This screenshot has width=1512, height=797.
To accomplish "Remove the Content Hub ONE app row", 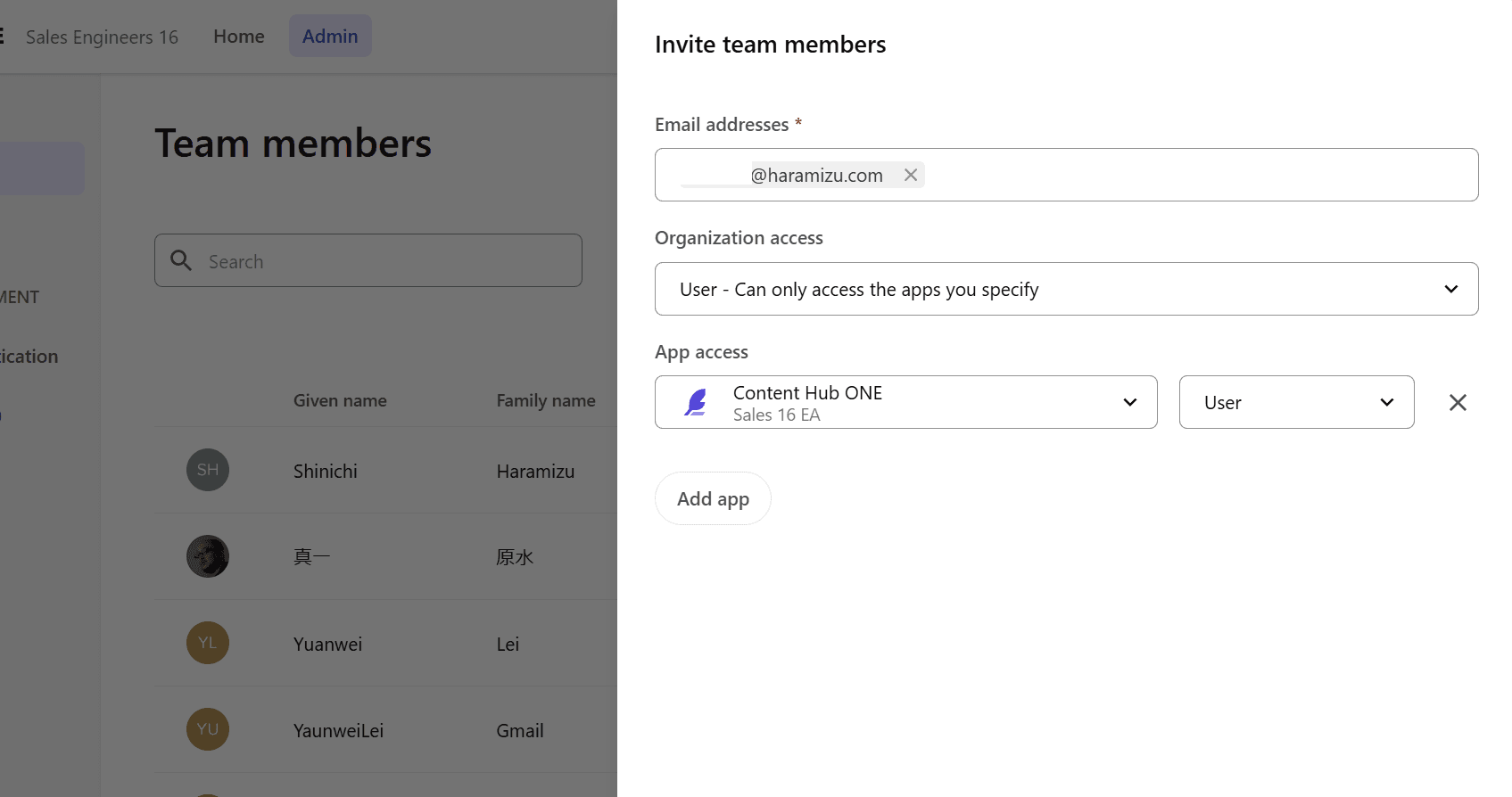I will tap(1458, 403).
